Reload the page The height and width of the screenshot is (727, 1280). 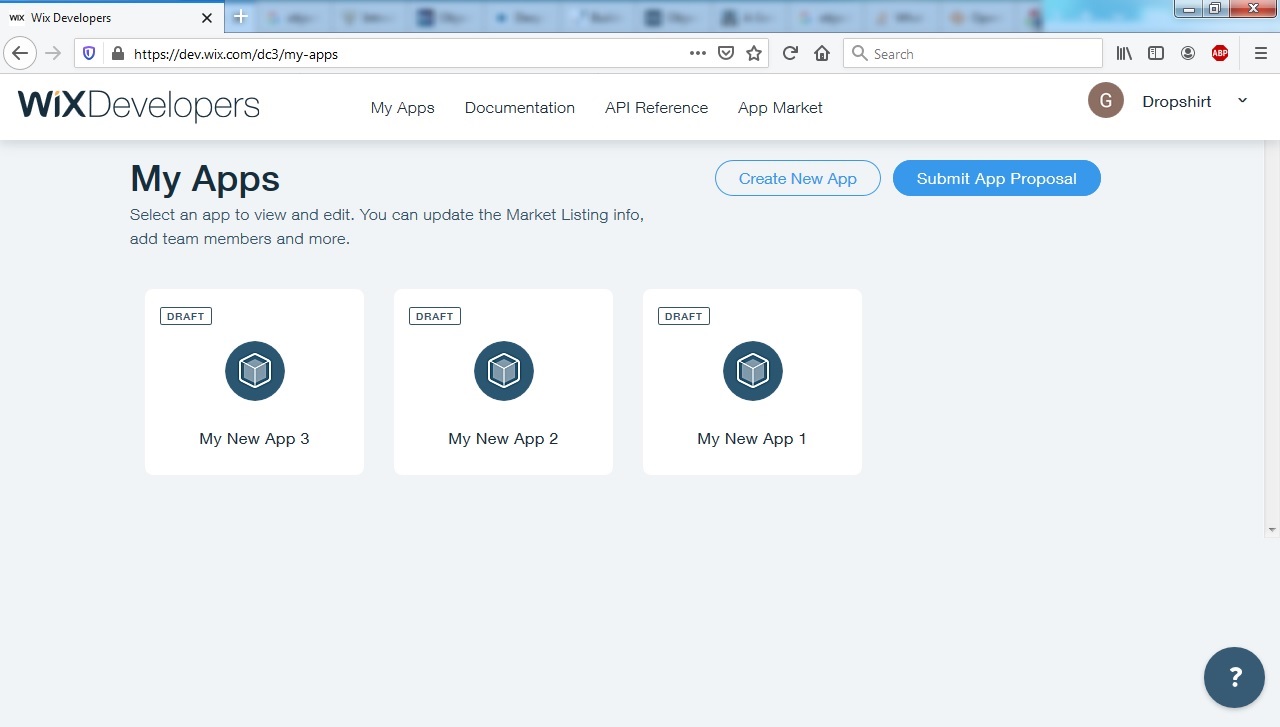(x=790, y=54)
